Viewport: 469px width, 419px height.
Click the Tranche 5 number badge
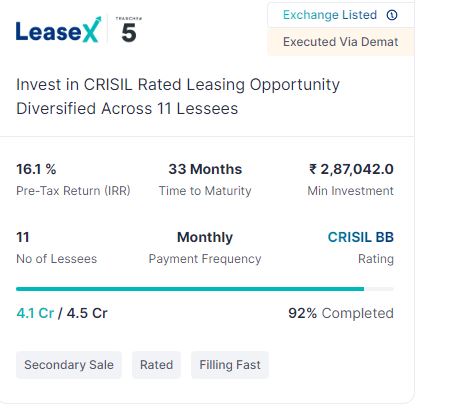pyautogui.click(x=129, y=30)
